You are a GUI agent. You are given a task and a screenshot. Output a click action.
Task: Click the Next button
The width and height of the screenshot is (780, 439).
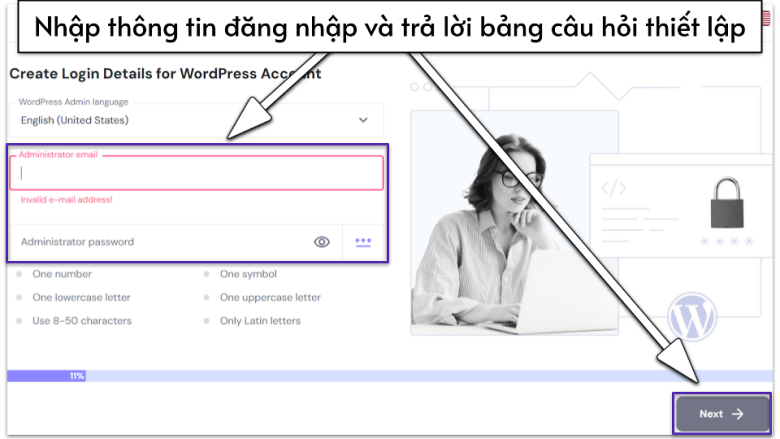722,414
